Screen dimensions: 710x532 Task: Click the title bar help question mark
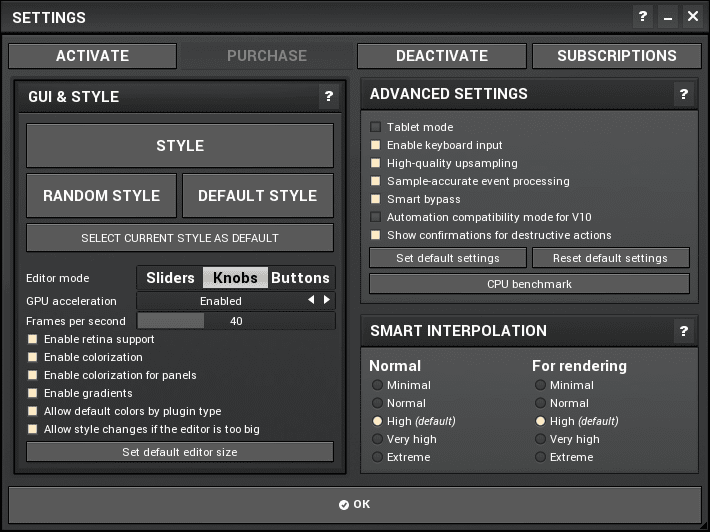(643, 17)
